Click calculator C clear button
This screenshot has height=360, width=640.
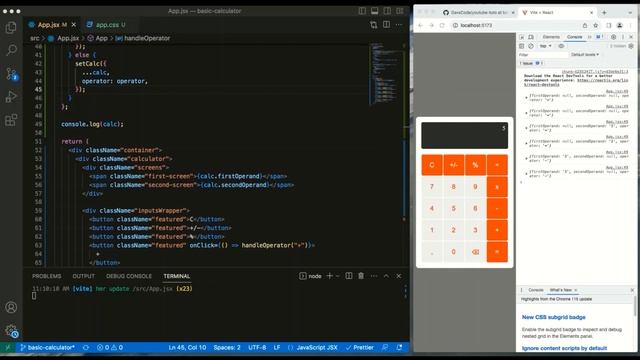(432, 165)
